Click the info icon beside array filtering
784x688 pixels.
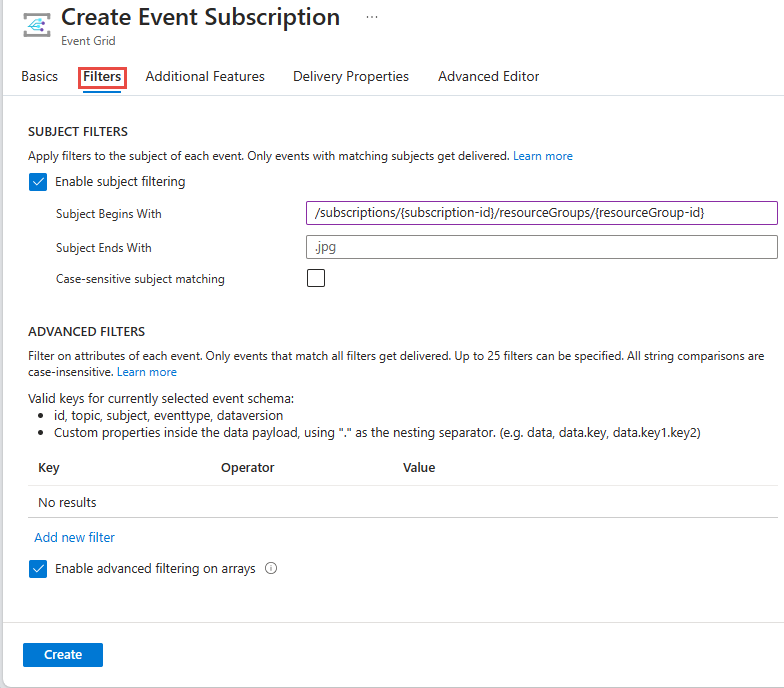tap(271, 568)
